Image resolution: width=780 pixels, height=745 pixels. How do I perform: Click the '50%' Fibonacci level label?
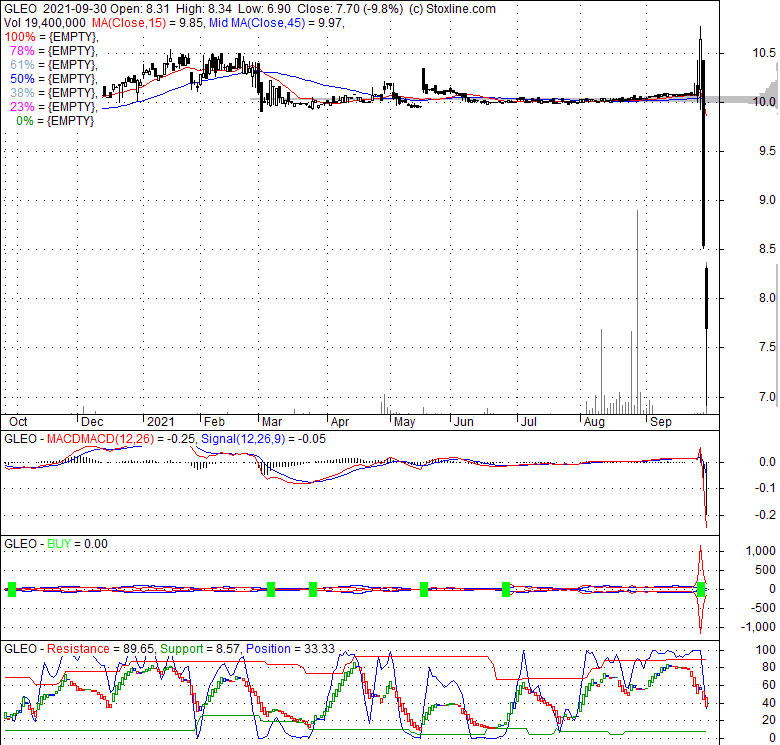coord(22,79)
